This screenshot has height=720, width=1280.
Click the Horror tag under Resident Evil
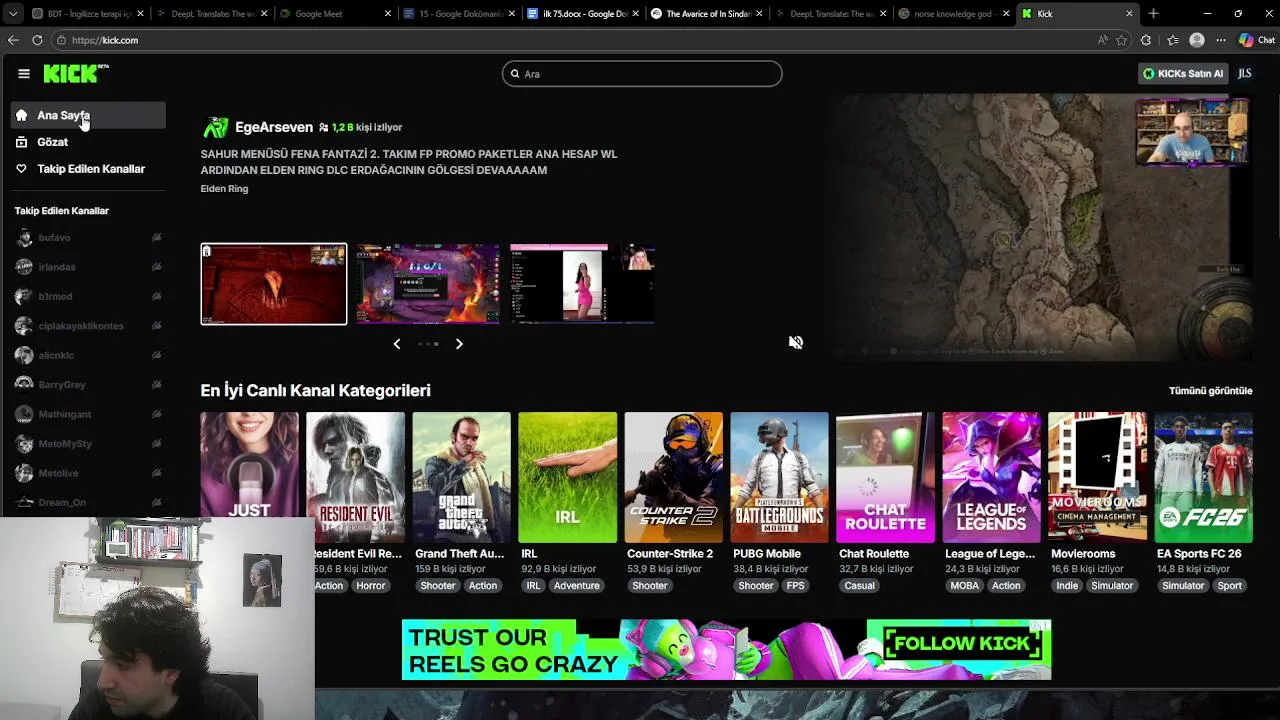[x=370, y=586]
